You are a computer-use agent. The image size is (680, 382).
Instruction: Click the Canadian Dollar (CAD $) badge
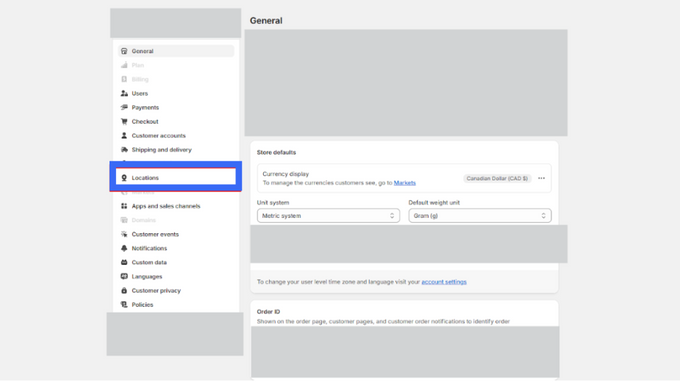497,178
